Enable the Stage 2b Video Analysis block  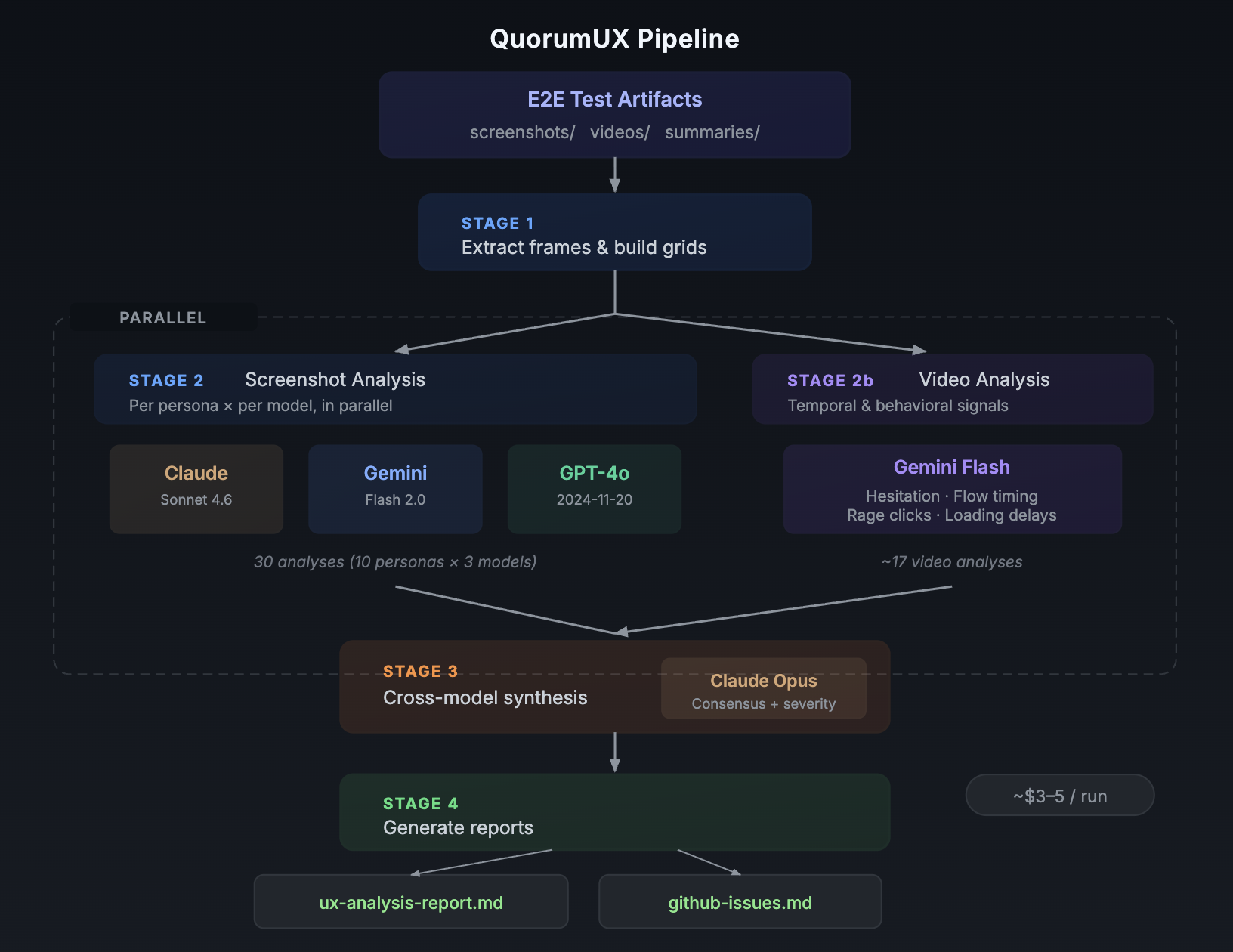(951, 389)
